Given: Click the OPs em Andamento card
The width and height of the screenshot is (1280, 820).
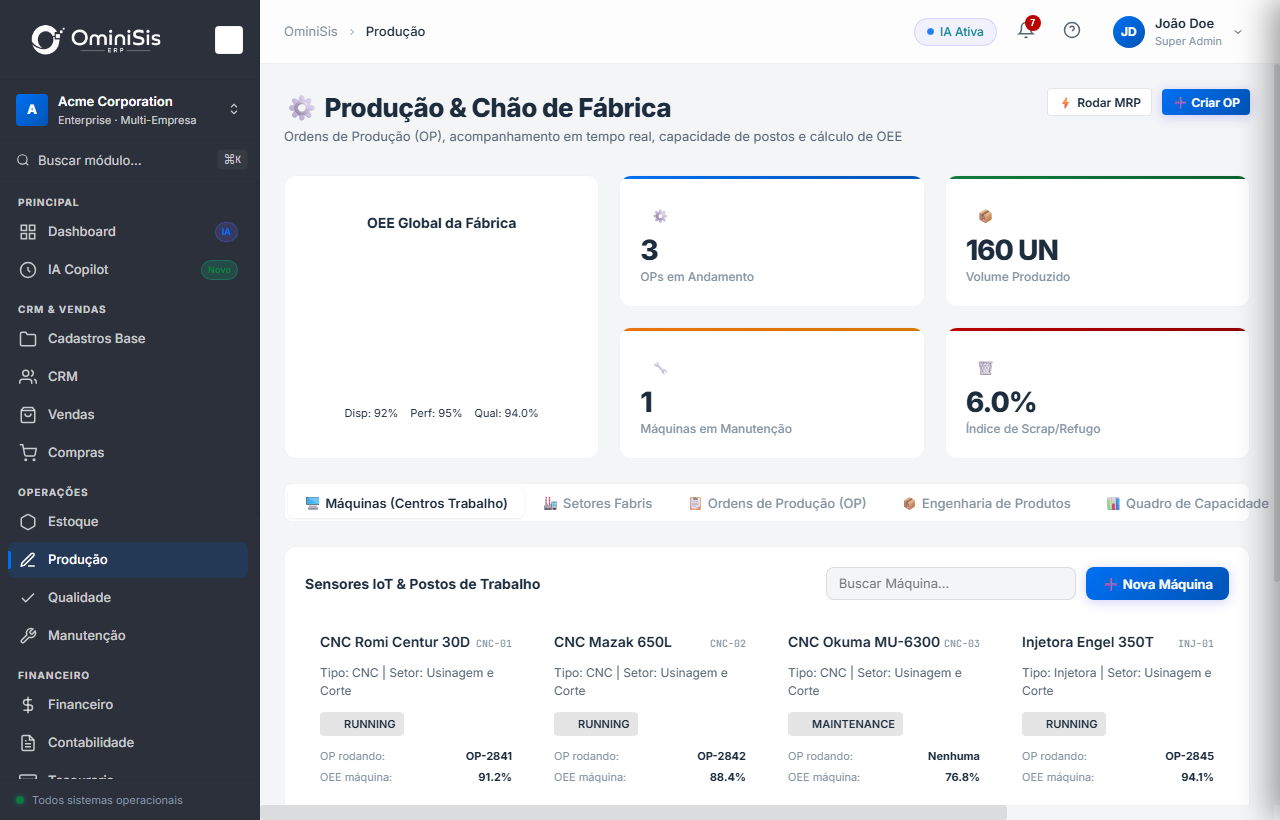Looking at the screenshot, I should coord(772,241).
